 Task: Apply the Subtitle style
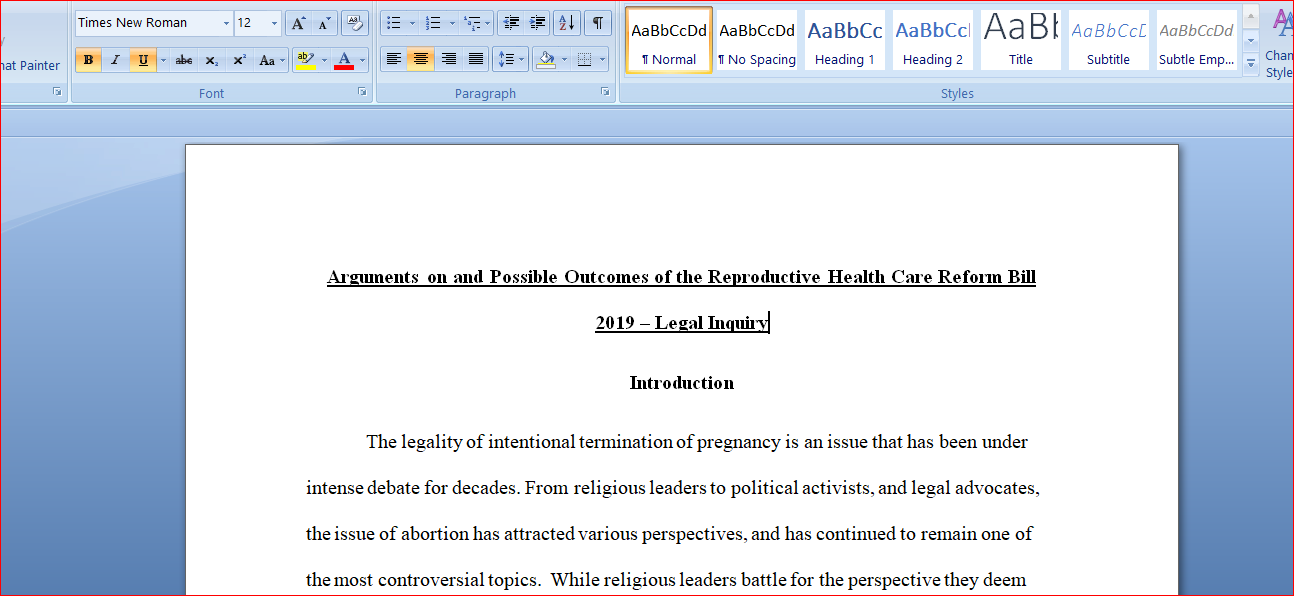click(x=1108, y=41)
